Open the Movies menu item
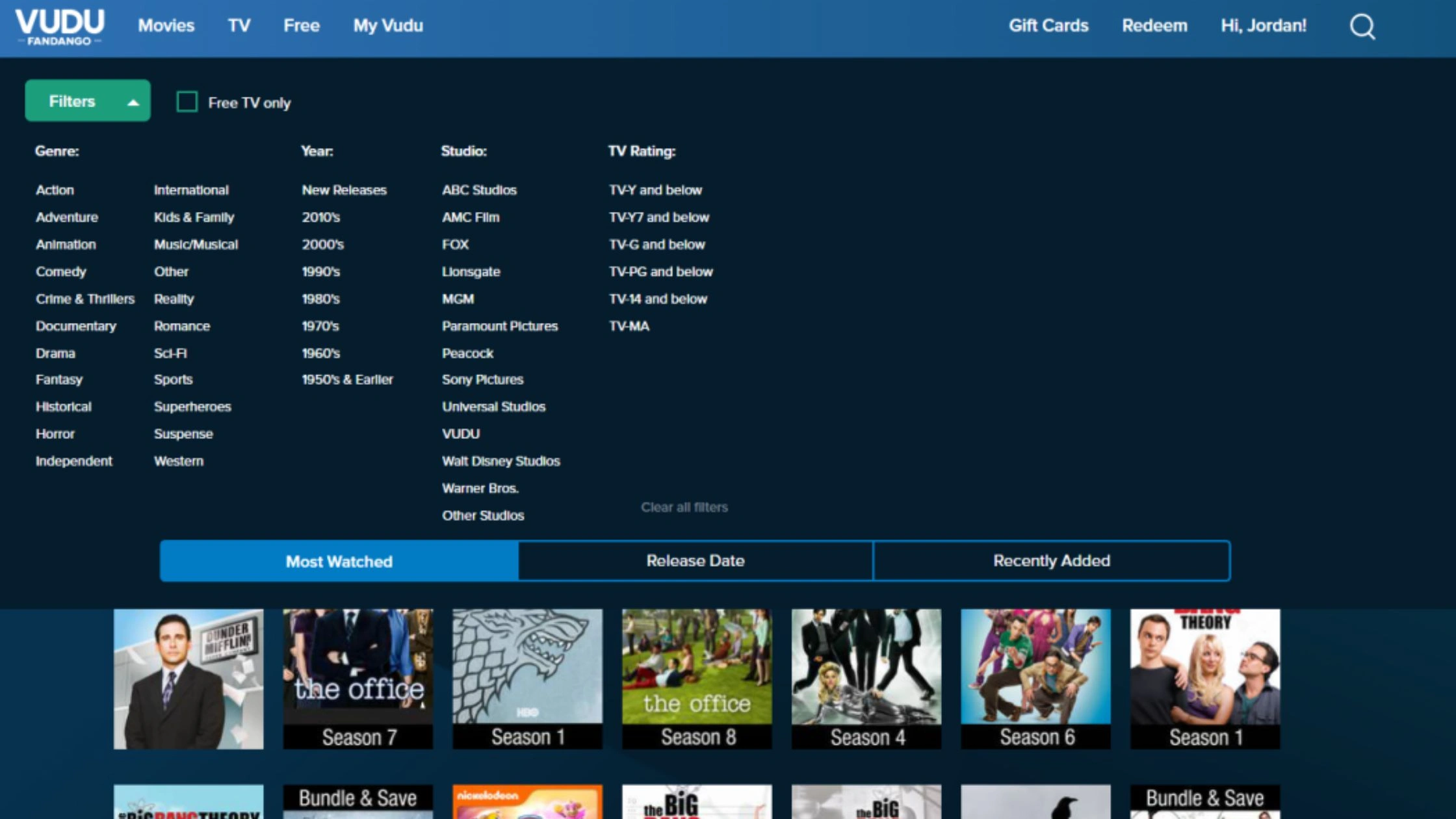Screen dimensions: 1456x819 pyautogui.click(x=166, y=26)
